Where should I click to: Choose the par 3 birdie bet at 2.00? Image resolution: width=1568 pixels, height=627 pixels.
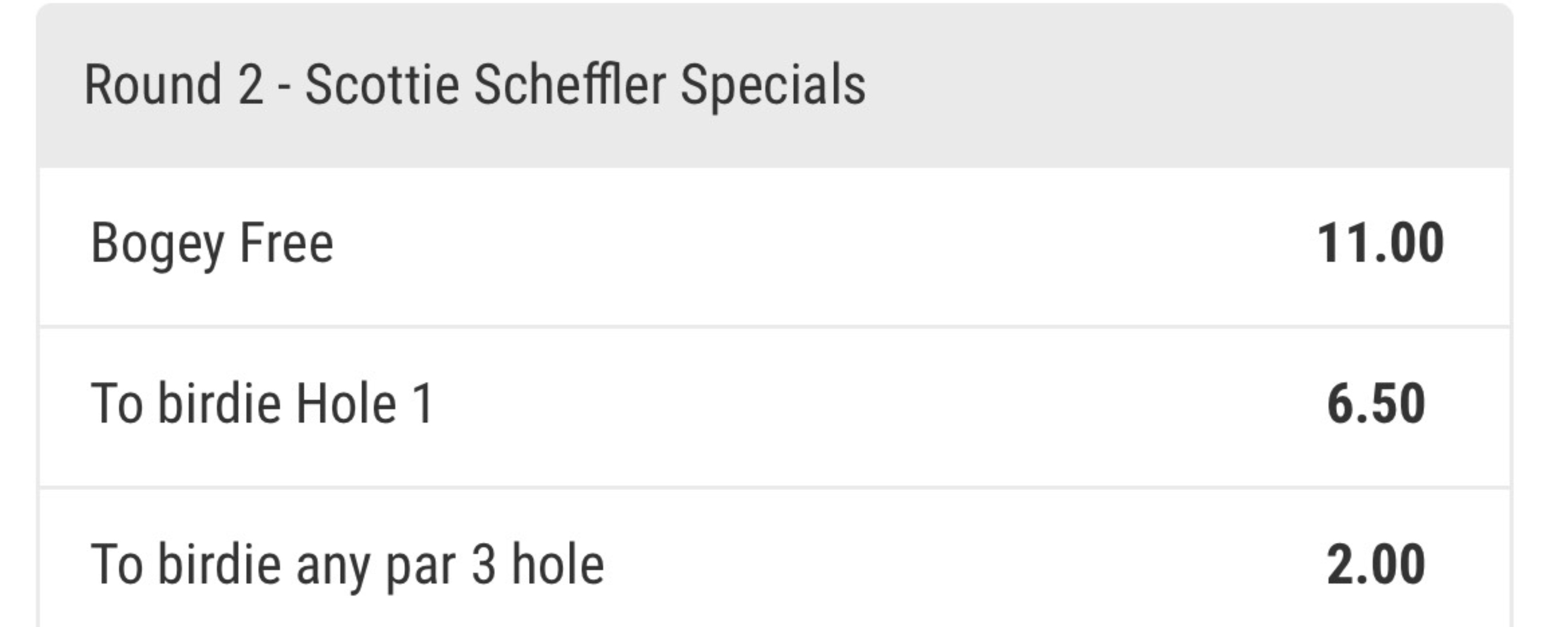[x=1376, y=565]
